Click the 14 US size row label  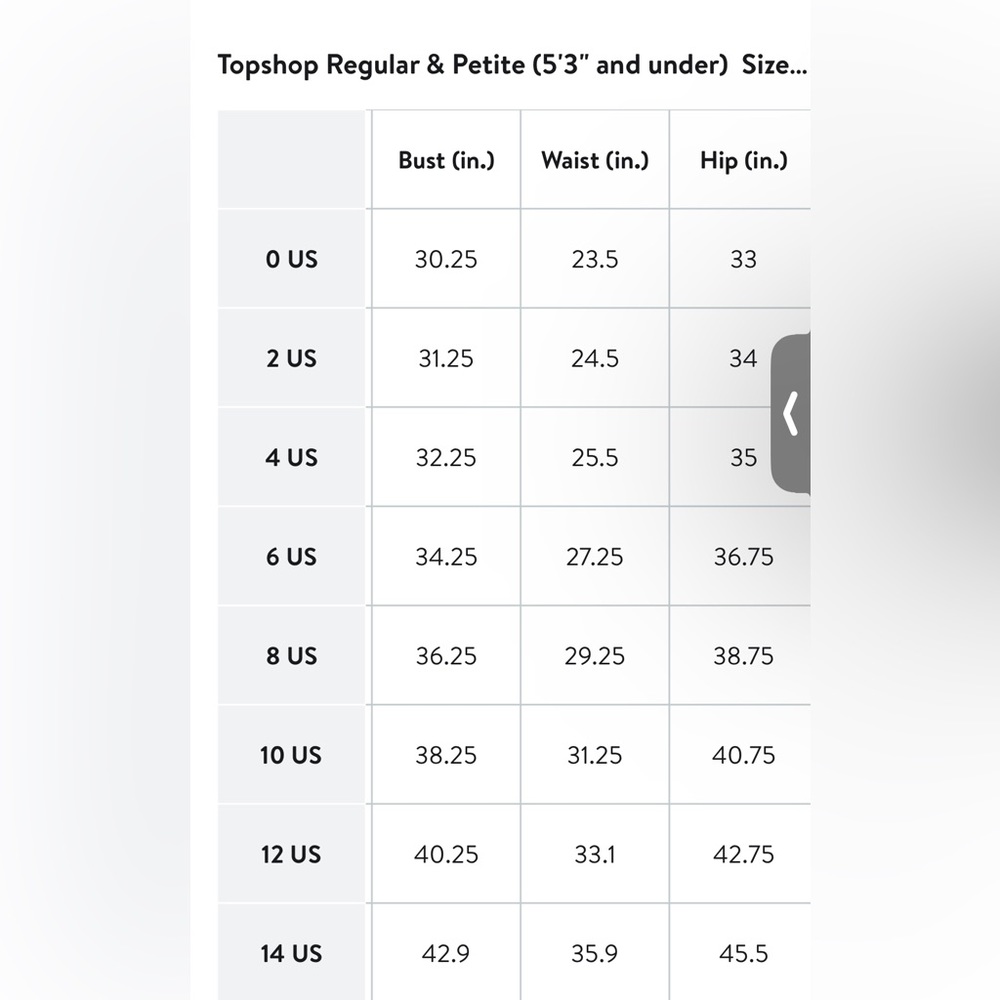(x=291, y=953)
